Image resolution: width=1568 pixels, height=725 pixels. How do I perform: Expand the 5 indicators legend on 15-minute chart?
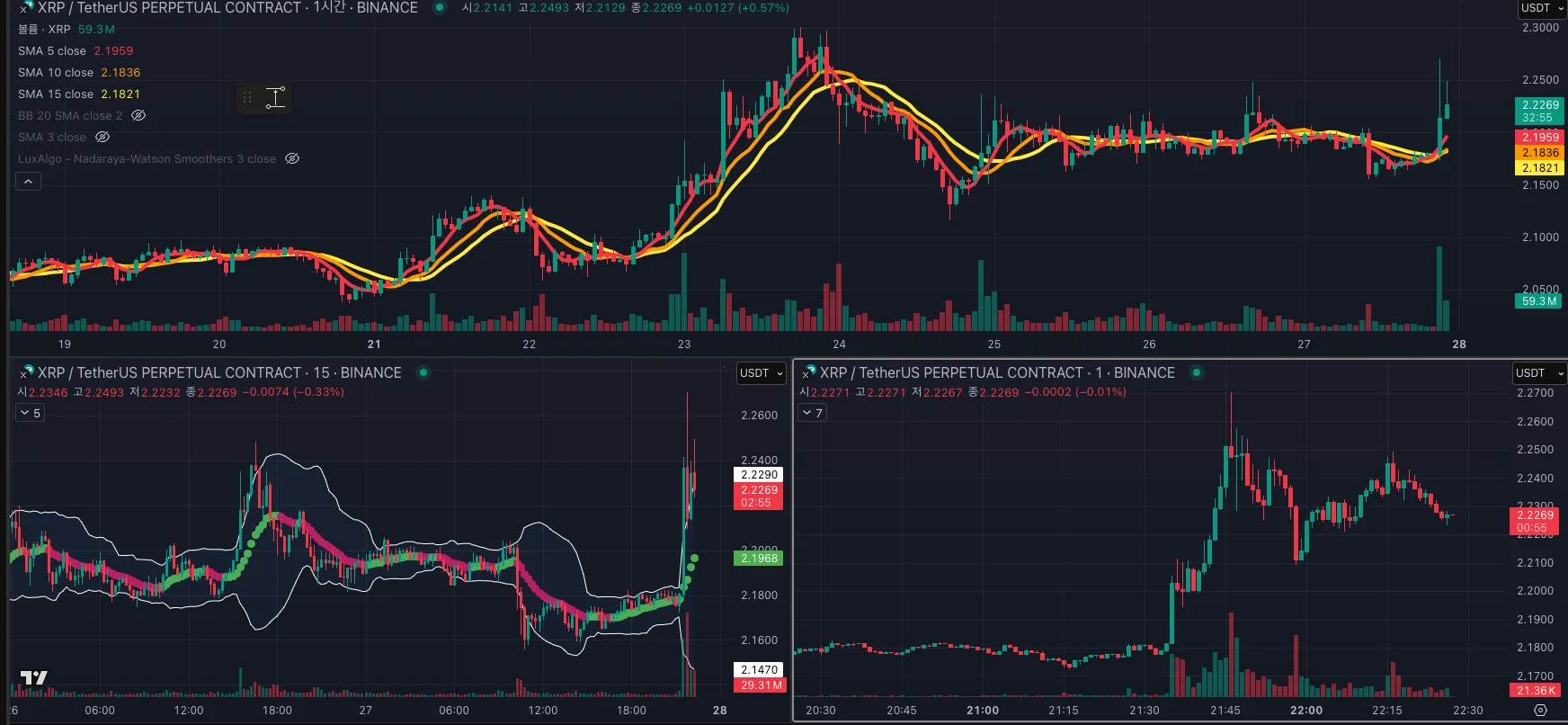31,413
